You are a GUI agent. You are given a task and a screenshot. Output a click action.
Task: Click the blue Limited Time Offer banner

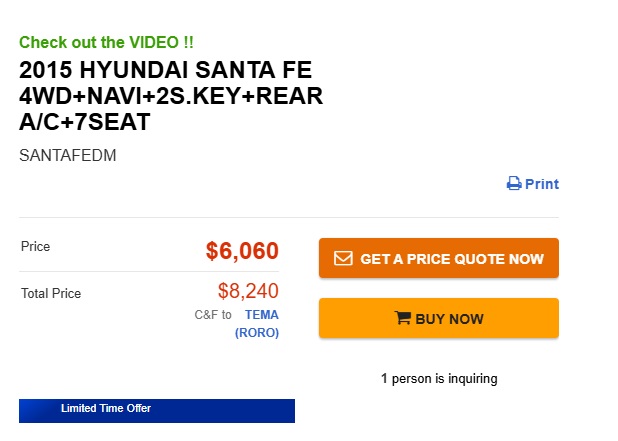[157, 410]
